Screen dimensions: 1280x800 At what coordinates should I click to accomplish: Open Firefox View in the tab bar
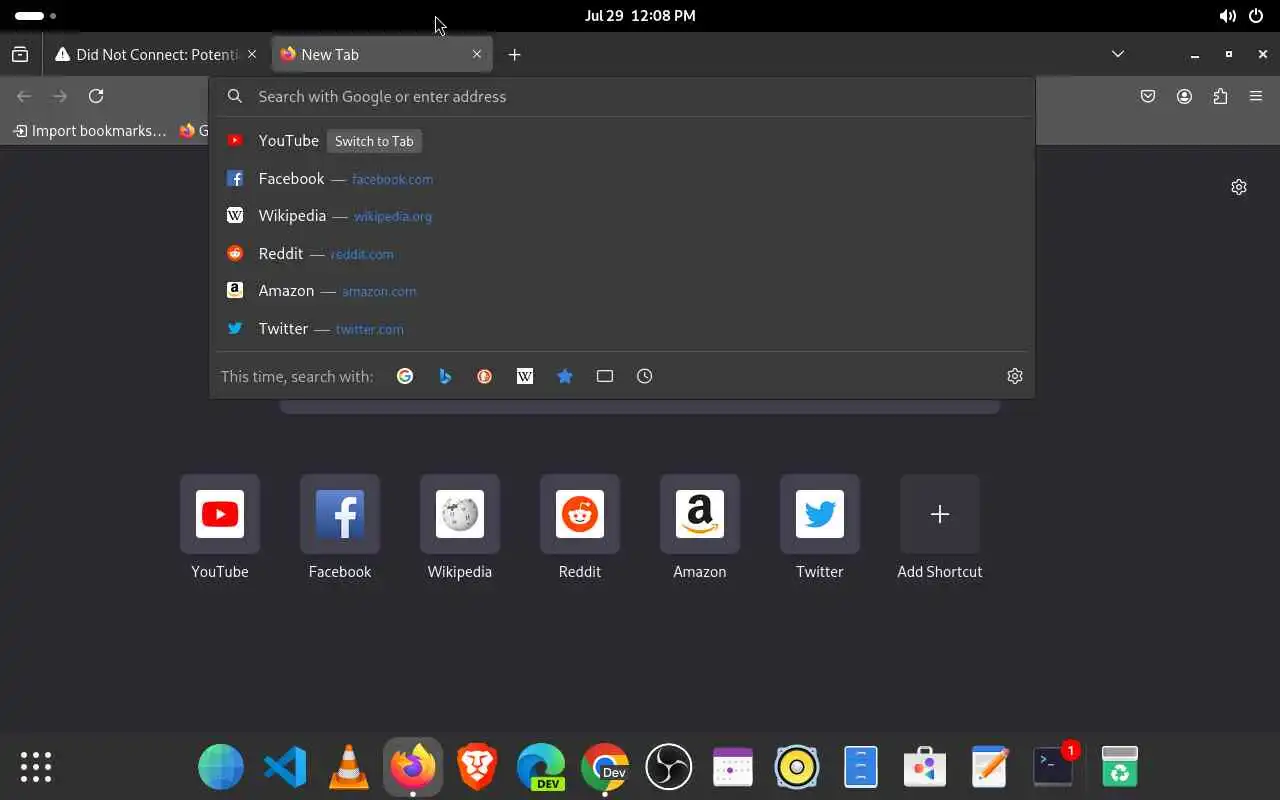(x=20, y=55)
